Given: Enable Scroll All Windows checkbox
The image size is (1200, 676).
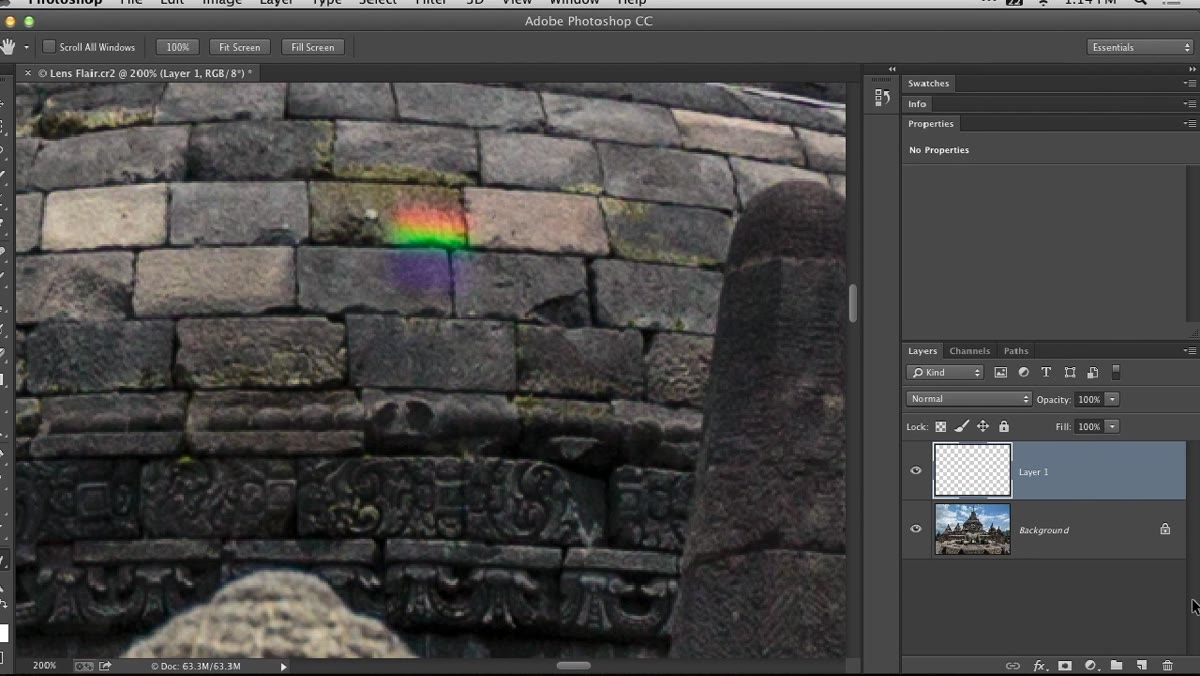Looking at the screenshot, I should click(x=49, y=47).
